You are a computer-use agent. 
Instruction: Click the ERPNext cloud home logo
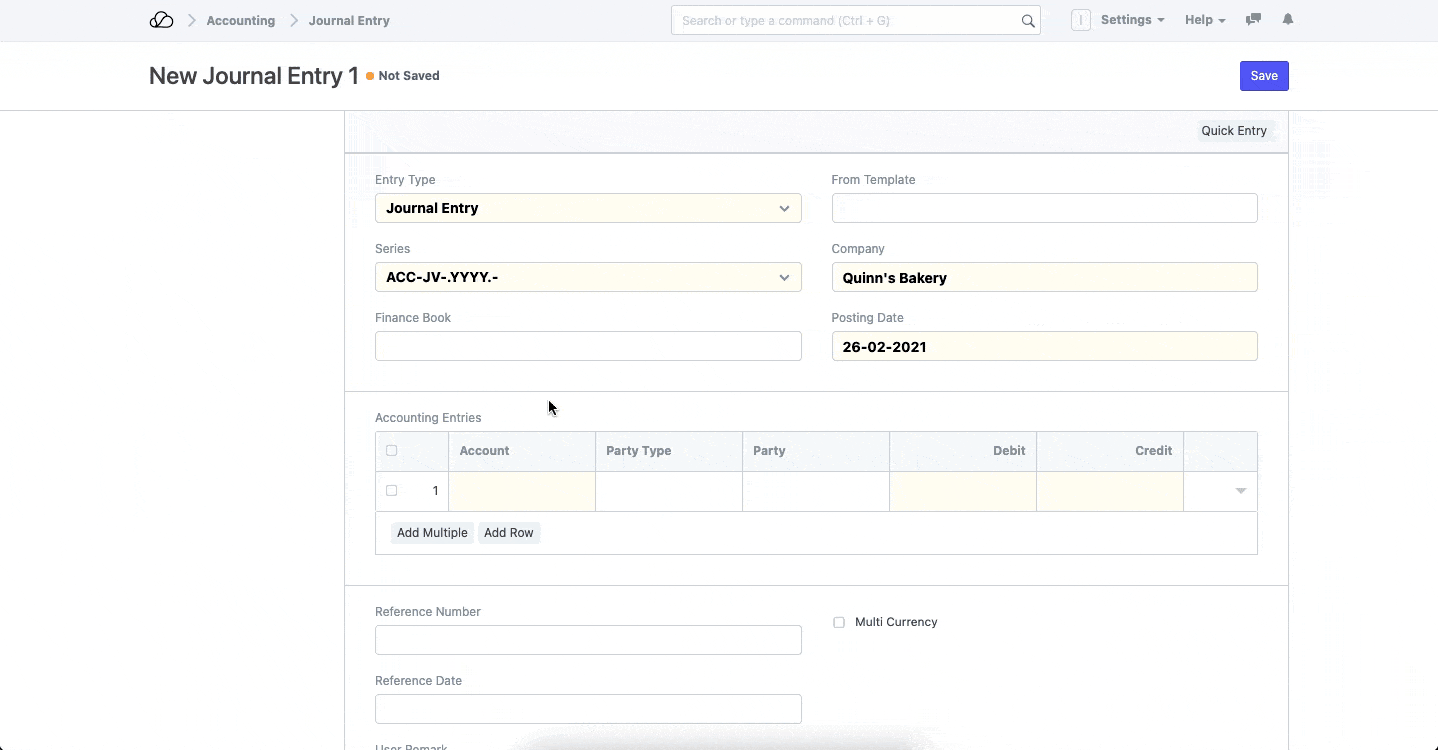tap(161, 20)
